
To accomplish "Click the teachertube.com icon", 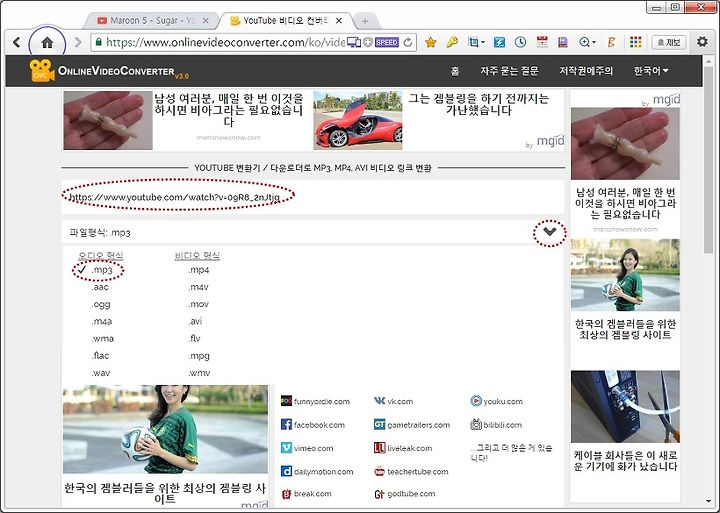I will click(379, 471).
